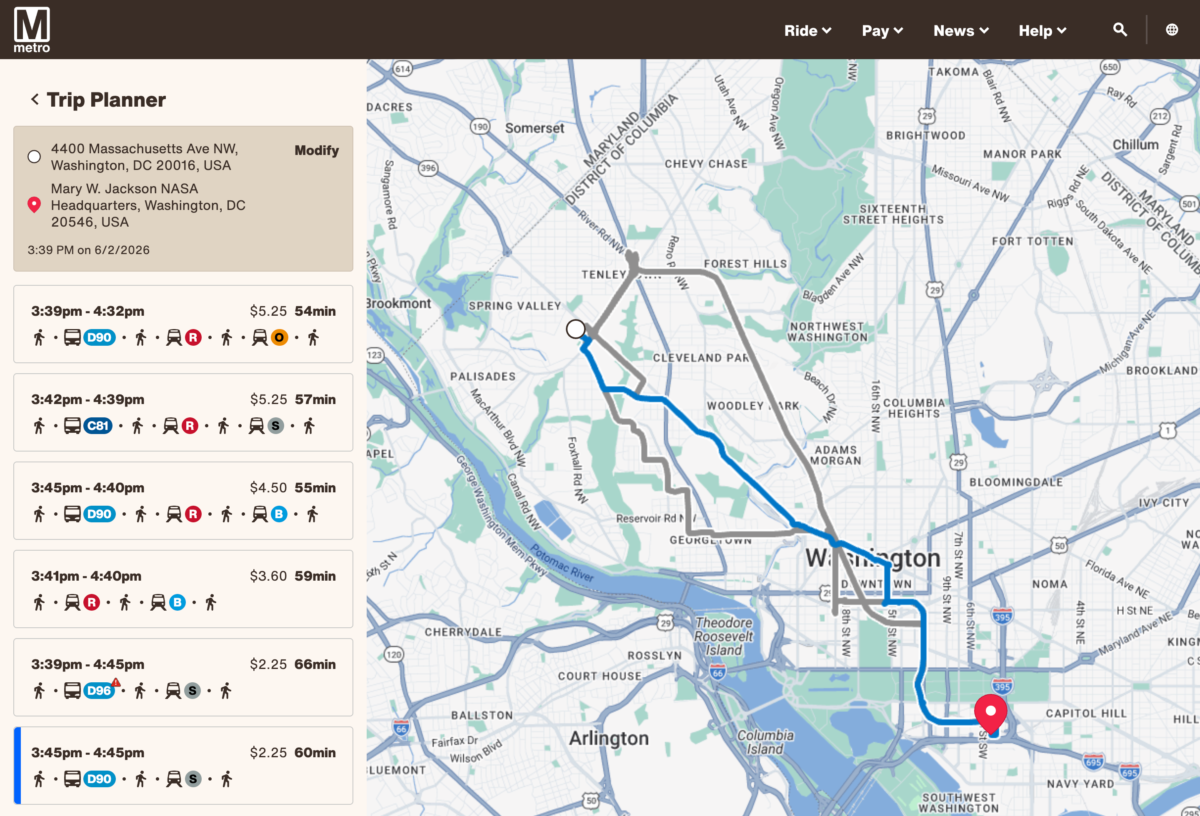Viewport: 1200px width, 816px height.
Task: Click the origin address 4400 Massachusetts Ave NW
Action: (x=144, y=156)
